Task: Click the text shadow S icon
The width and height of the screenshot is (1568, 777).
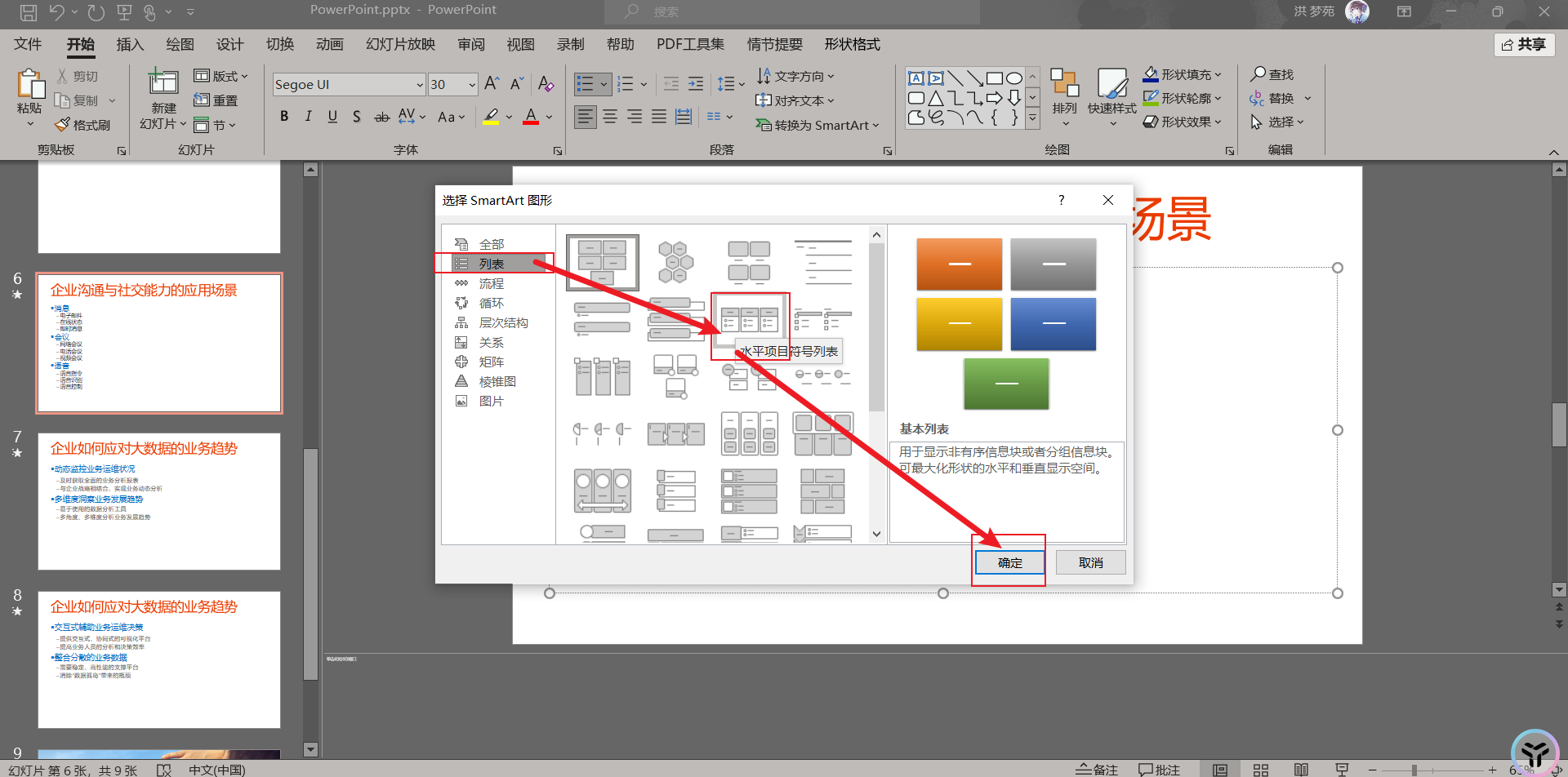Action: point(356,117)
